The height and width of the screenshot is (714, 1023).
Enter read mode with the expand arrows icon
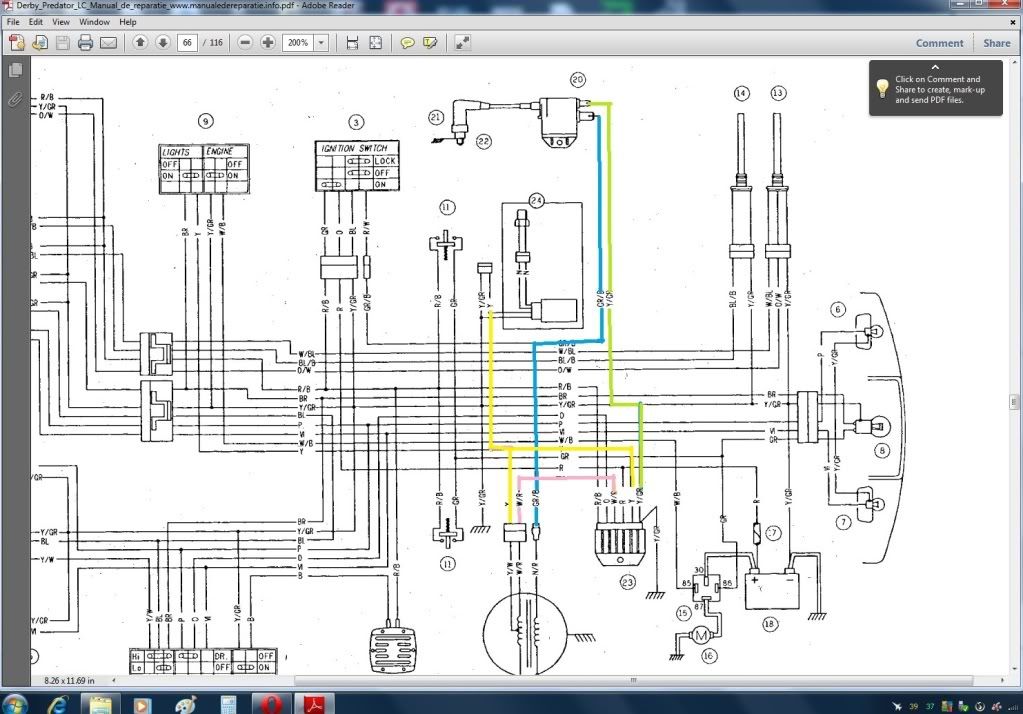(x=462, y=43)
